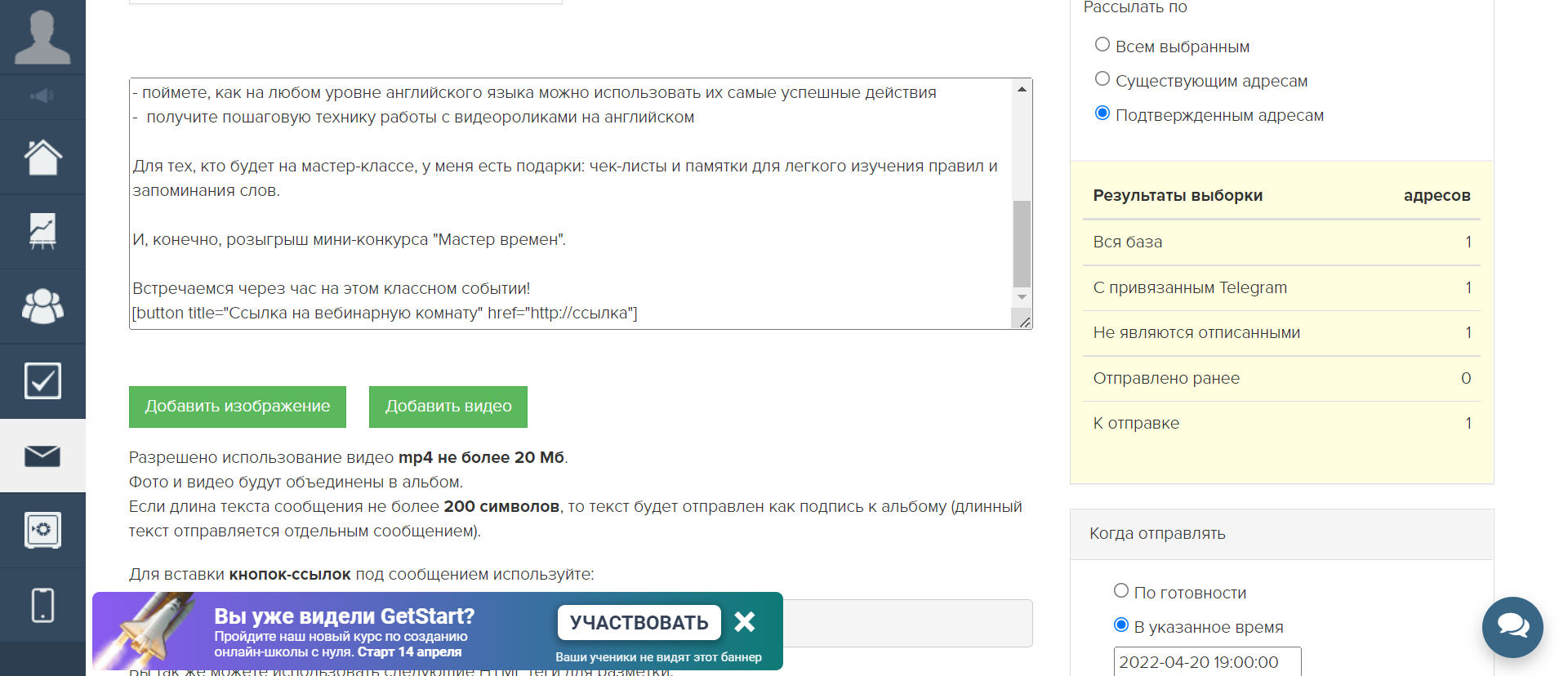Close the GetStart promo banner

[744, 622]
